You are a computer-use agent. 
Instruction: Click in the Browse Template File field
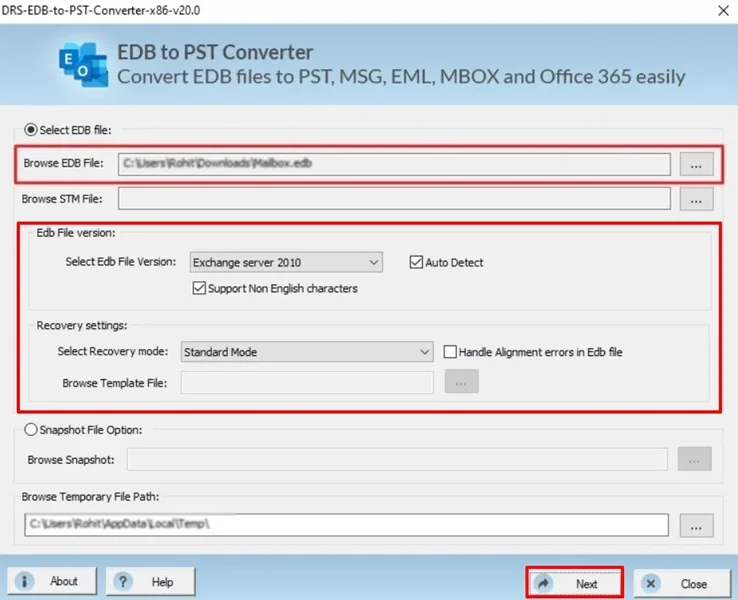(307, 382)
